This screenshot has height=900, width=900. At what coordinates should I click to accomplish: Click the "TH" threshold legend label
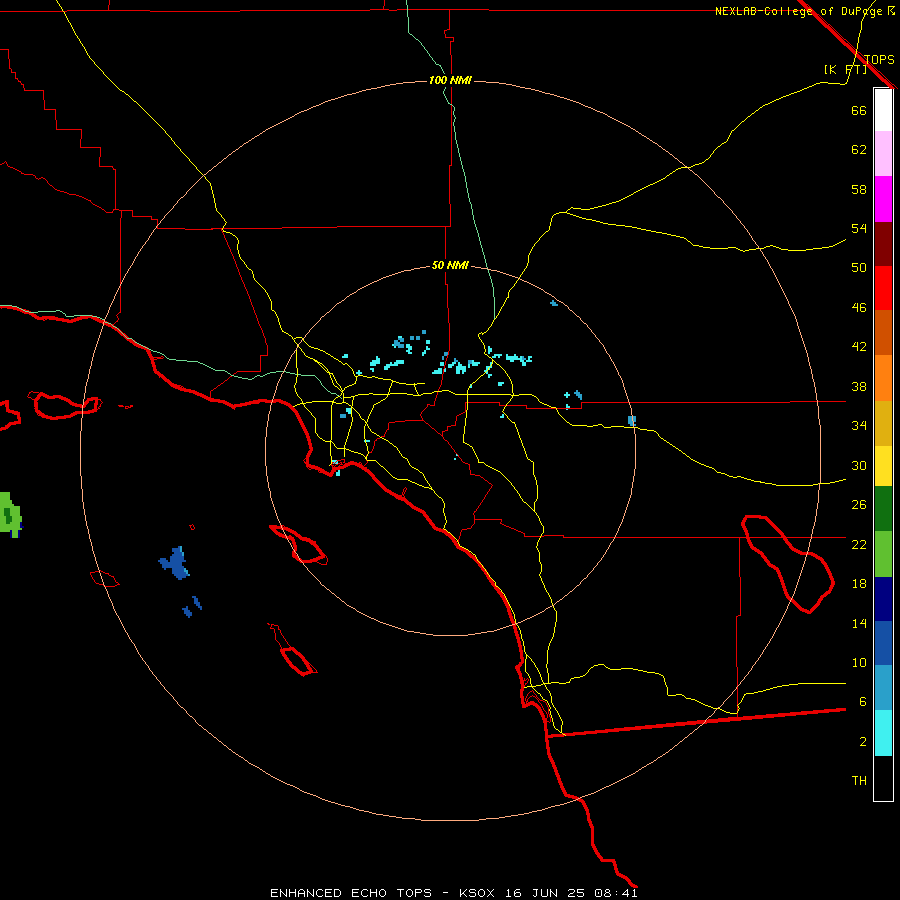click(x=859, y=781)
